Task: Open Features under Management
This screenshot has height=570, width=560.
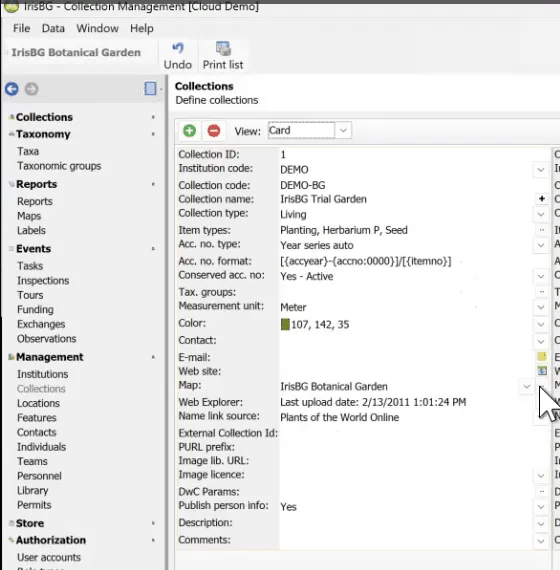Action: point(37,418)
